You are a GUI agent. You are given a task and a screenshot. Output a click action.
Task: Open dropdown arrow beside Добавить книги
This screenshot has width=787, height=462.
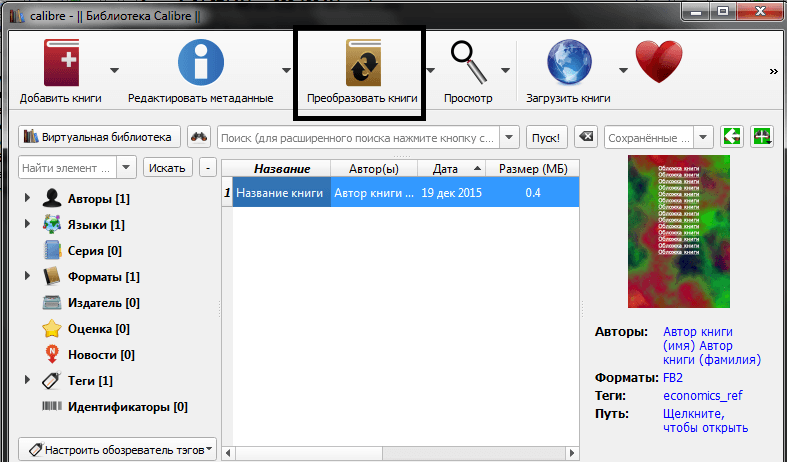(x=114, y=70)
